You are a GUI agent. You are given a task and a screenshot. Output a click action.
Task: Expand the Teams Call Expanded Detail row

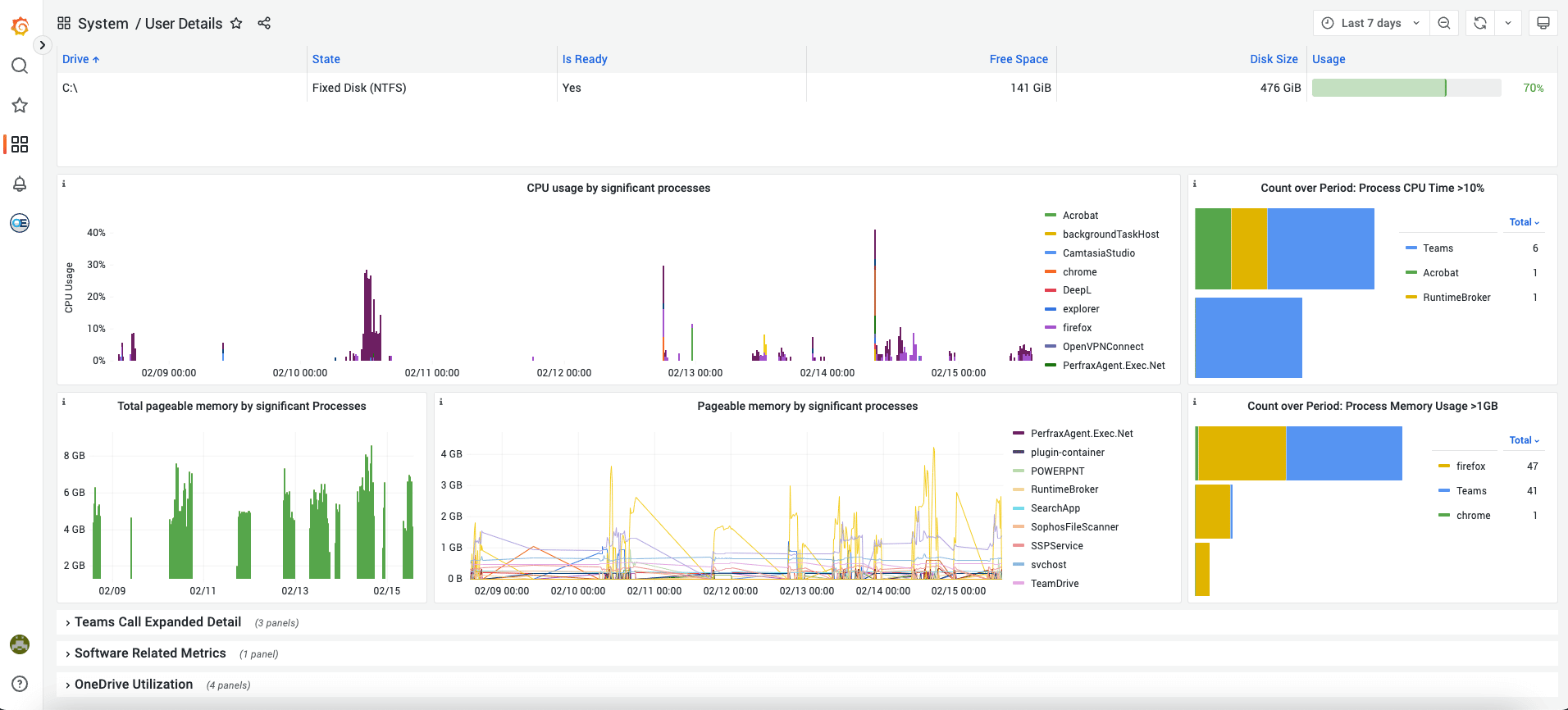point(157,622)
